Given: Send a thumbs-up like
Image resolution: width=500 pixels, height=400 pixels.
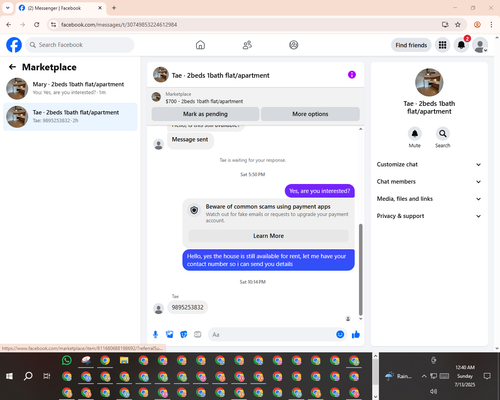Looking at the screenshot, I should 356,334.
